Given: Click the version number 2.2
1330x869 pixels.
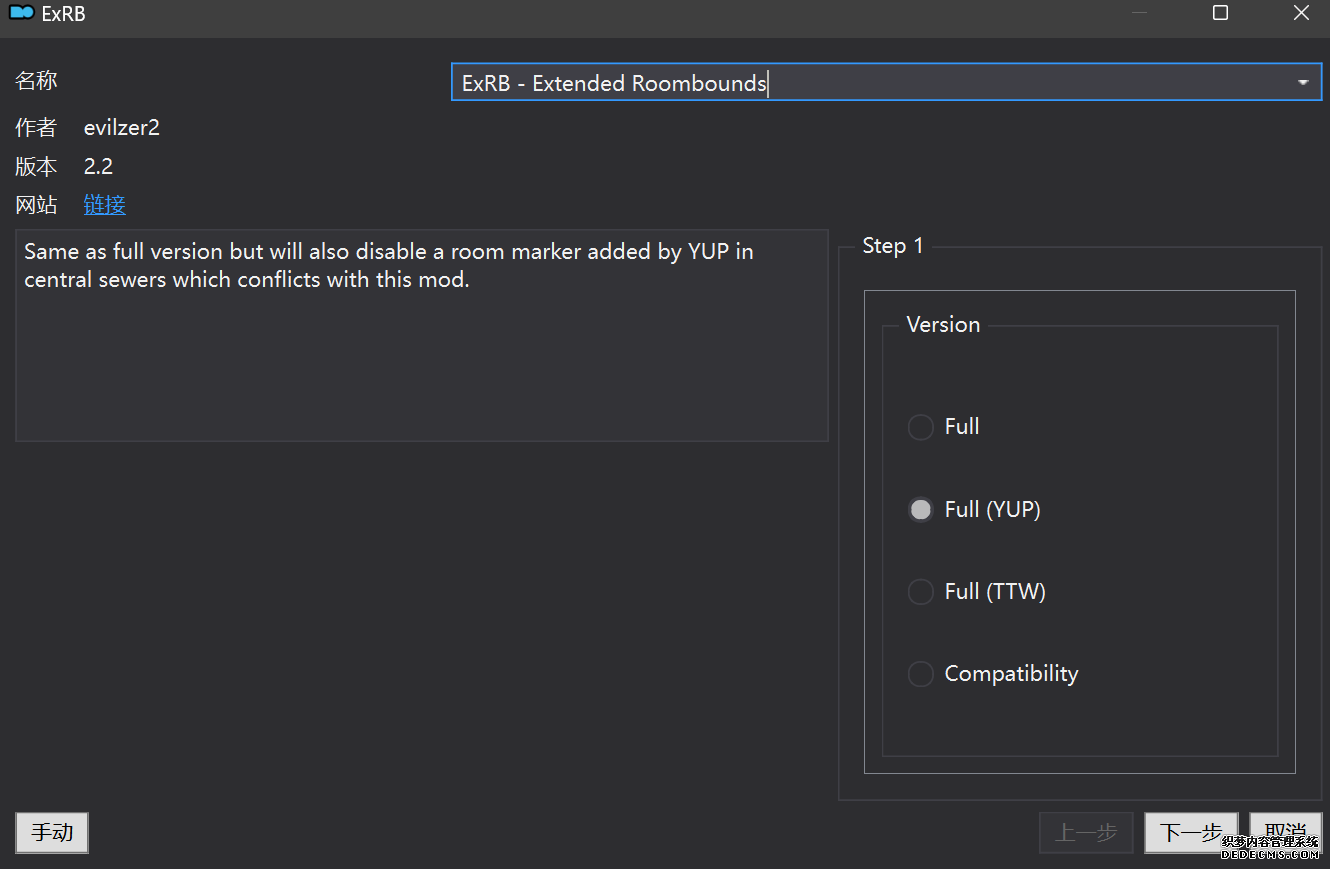Looking at the screenshot, I should click(98, 167).
